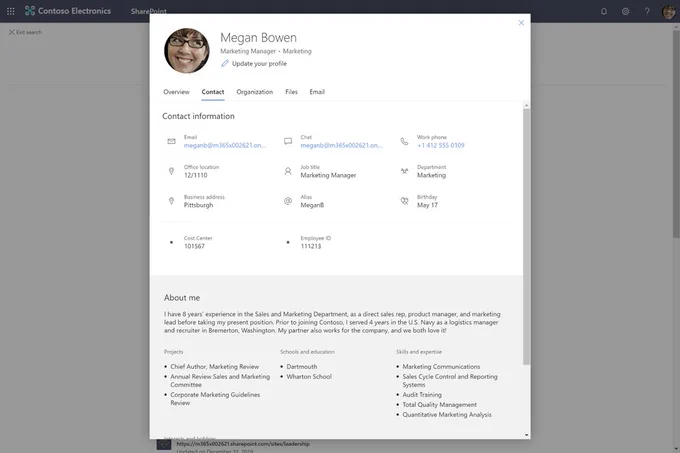680x453 pixels.
Task: Click the Contoso Electronics logo
Action: [30, 11]
